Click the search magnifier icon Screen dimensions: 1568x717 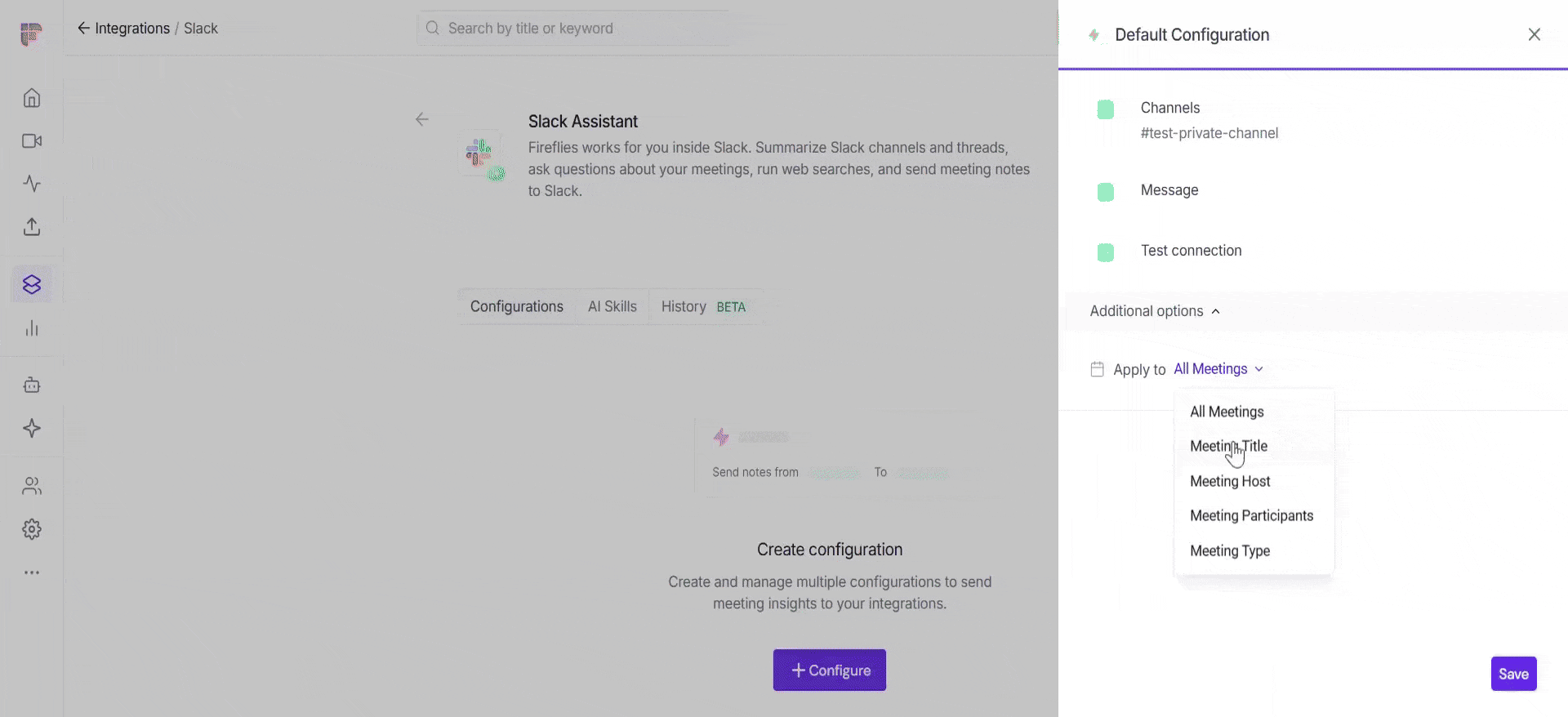coord(433,28)
